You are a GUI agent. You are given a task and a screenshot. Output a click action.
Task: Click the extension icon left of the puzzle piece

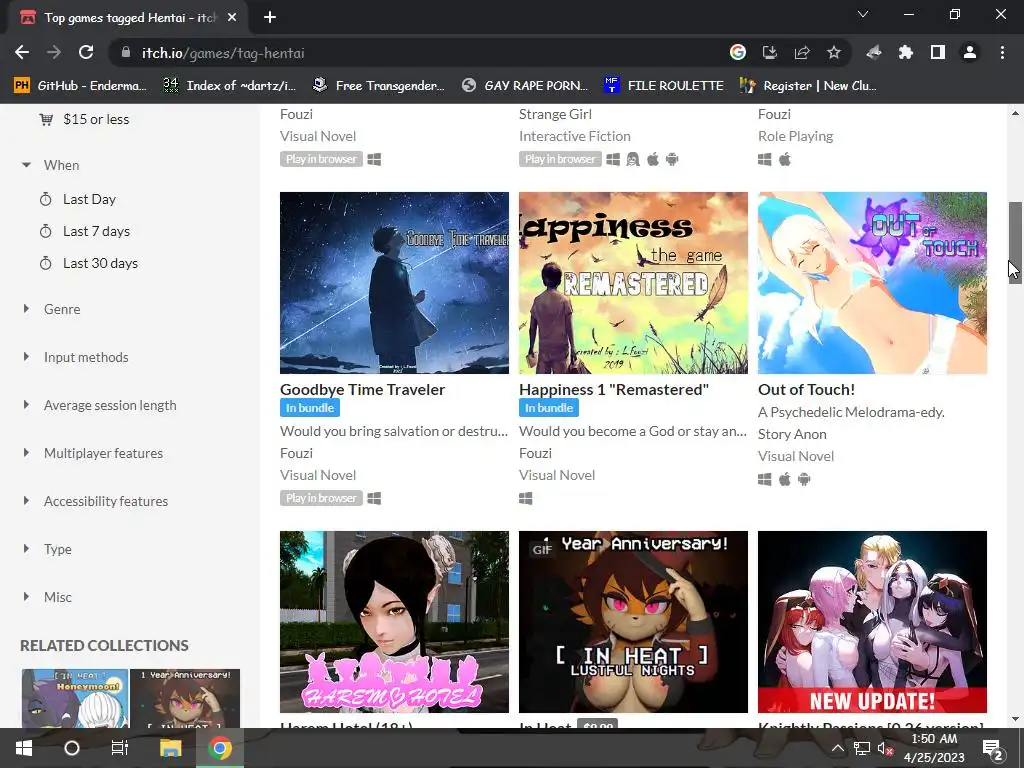874,53
